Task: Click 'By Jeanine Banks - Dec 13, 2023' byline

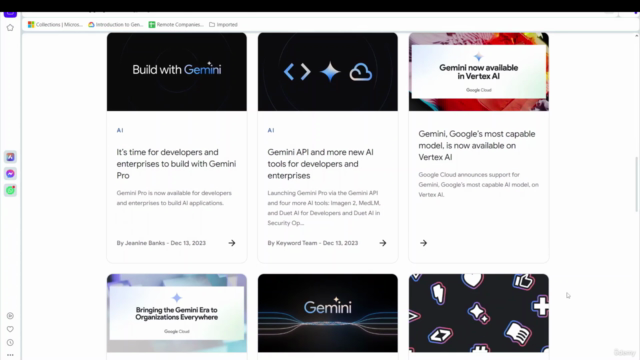Action: click(x=161, y=243)
